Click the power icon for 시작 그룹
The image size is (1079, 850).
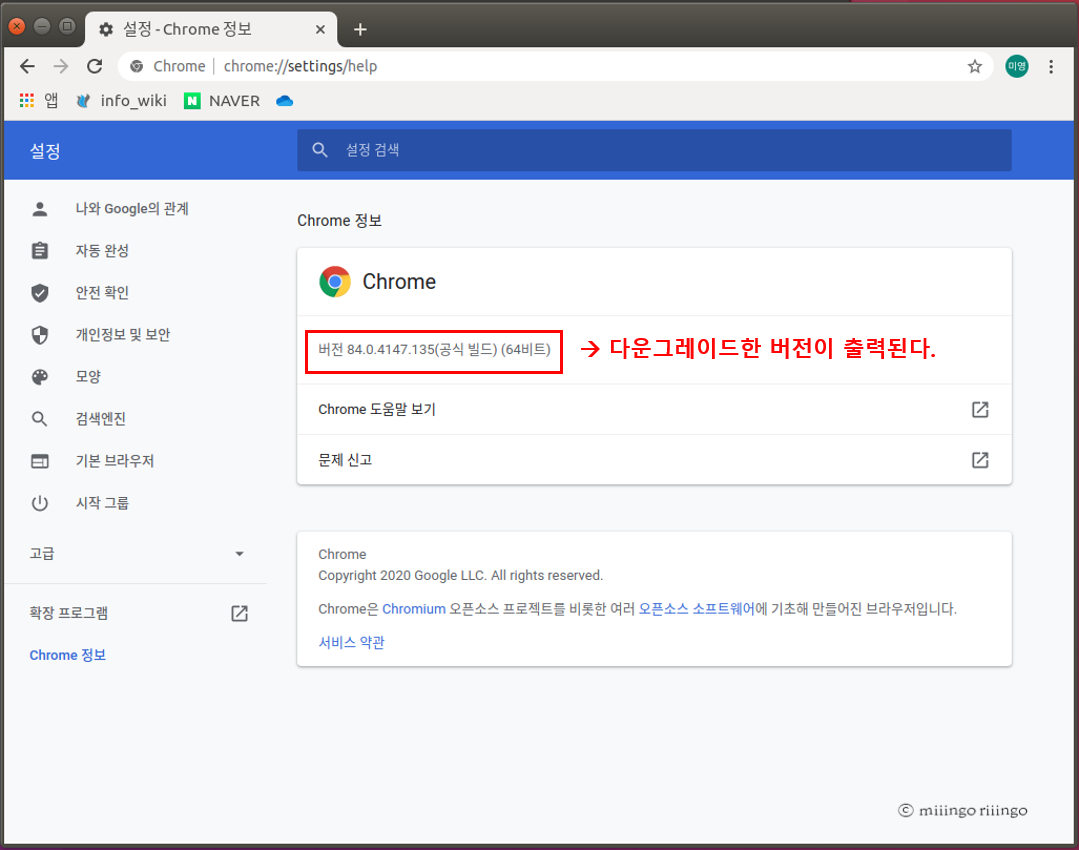(x=40, y=503)
